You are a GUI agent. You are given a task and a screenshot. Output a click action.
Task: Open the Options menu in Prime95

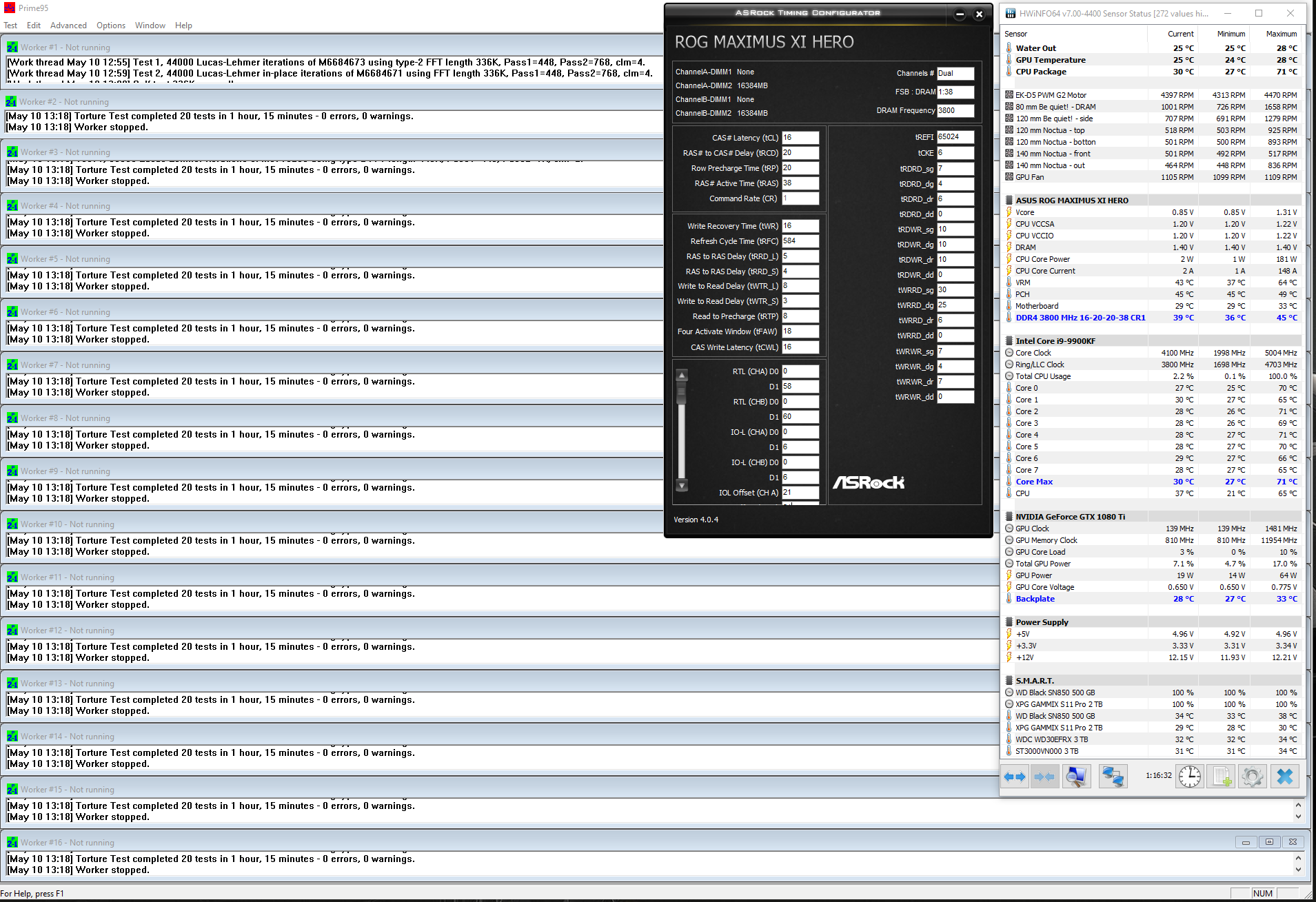point(111,25)
